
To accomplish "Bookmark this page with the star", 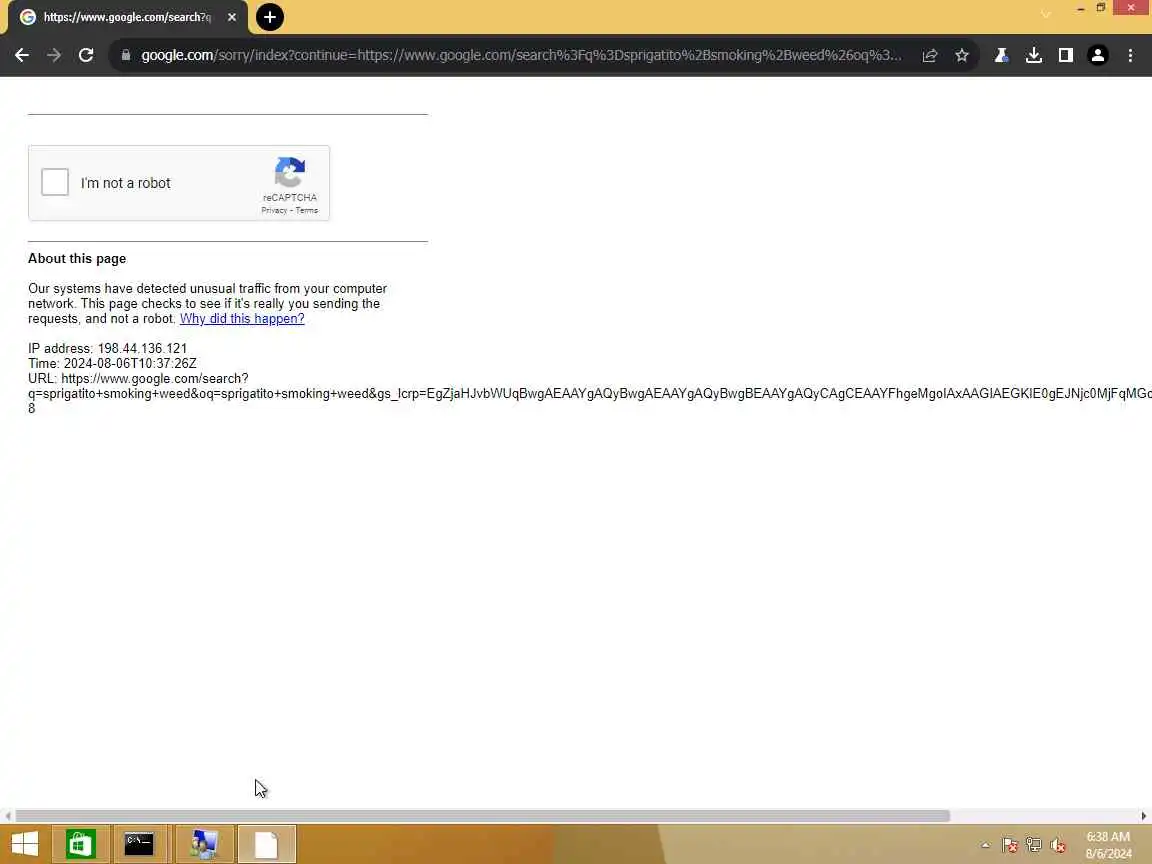I will click(962, 55).
